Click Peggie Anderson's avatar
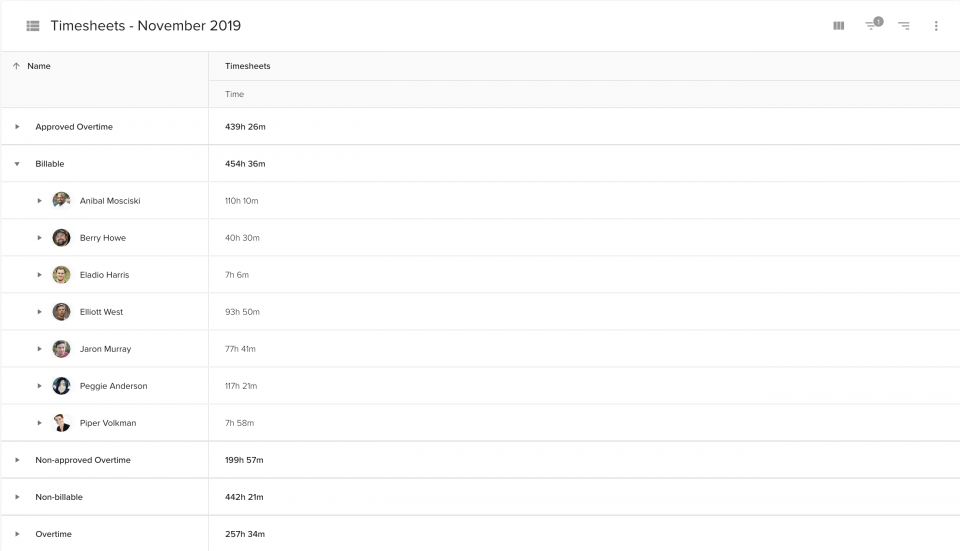Image resolution: width=960 pixels, height=551 pixels. pyautogui.click(x=61, y=386)
